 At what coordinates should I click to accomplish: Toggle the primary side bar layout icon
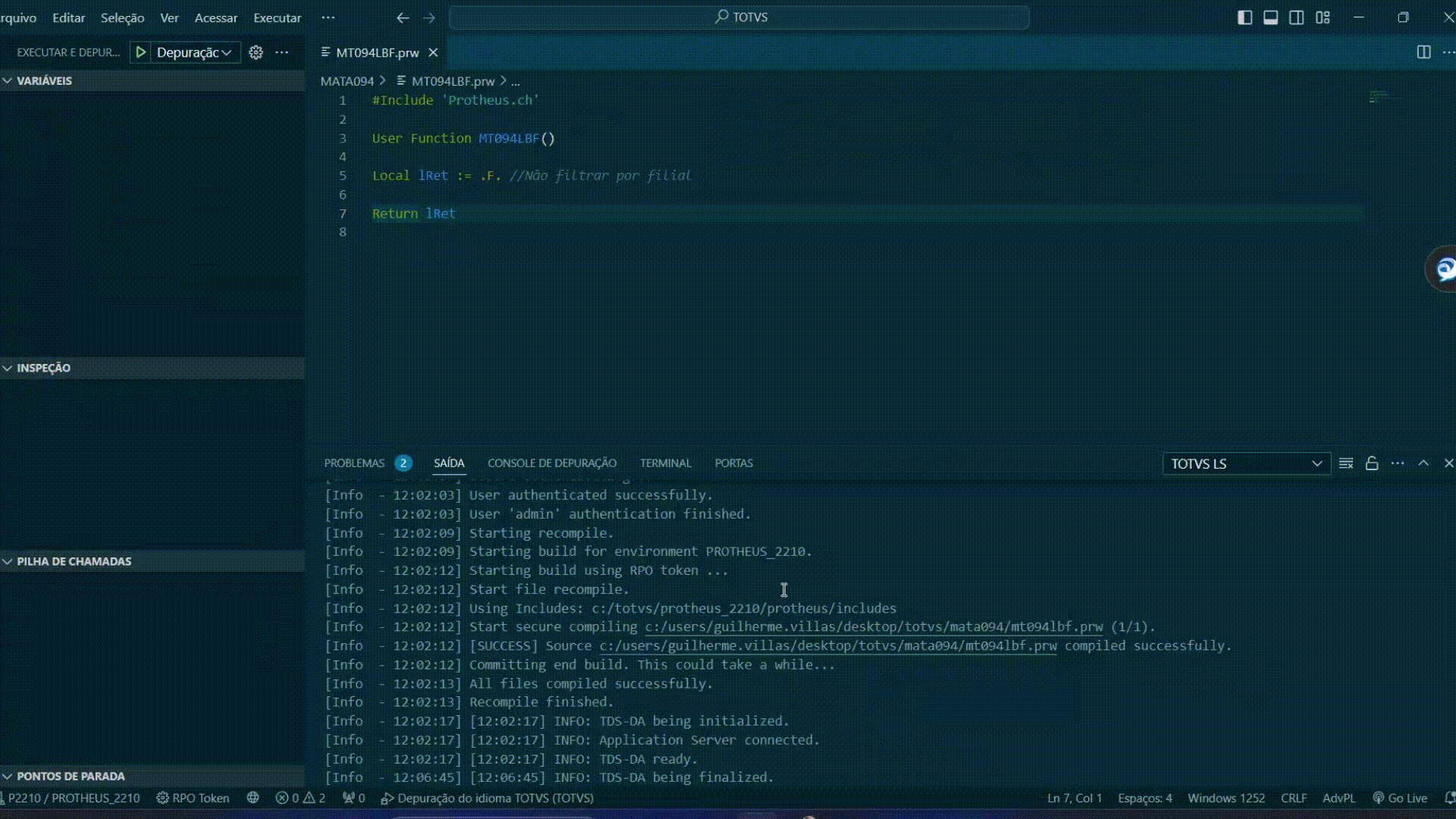pos(1245,17)
